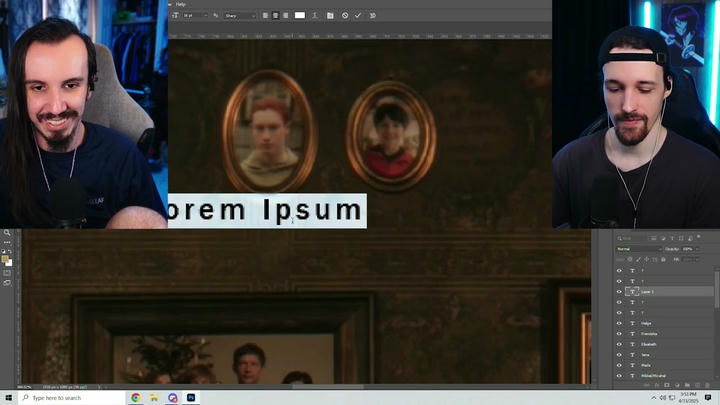720x405 pixels.
Task: Click the center align text button
Action: [275, 16]
